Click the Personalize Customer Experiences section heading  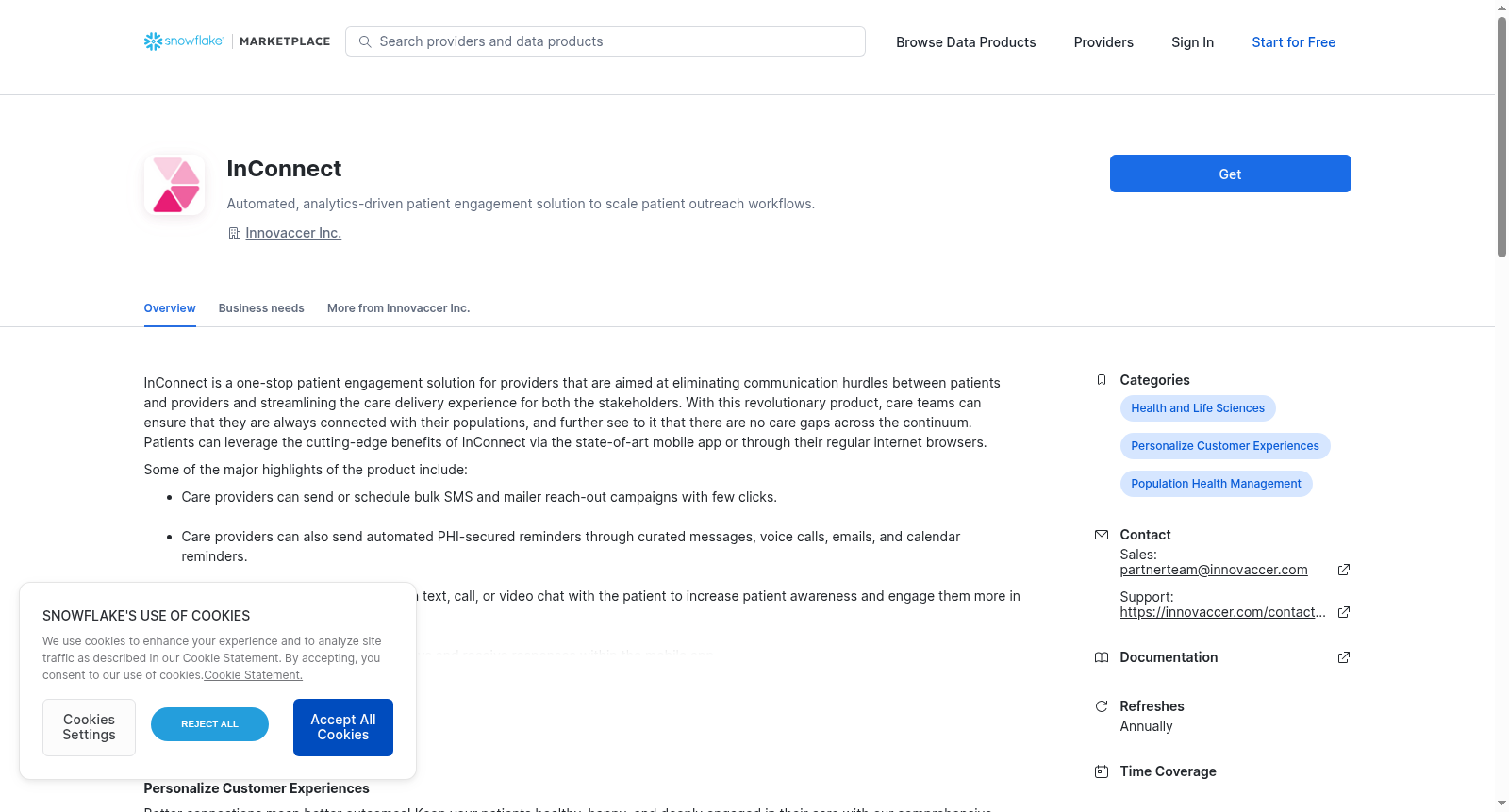pyautogui.click(x=257, y=788)
